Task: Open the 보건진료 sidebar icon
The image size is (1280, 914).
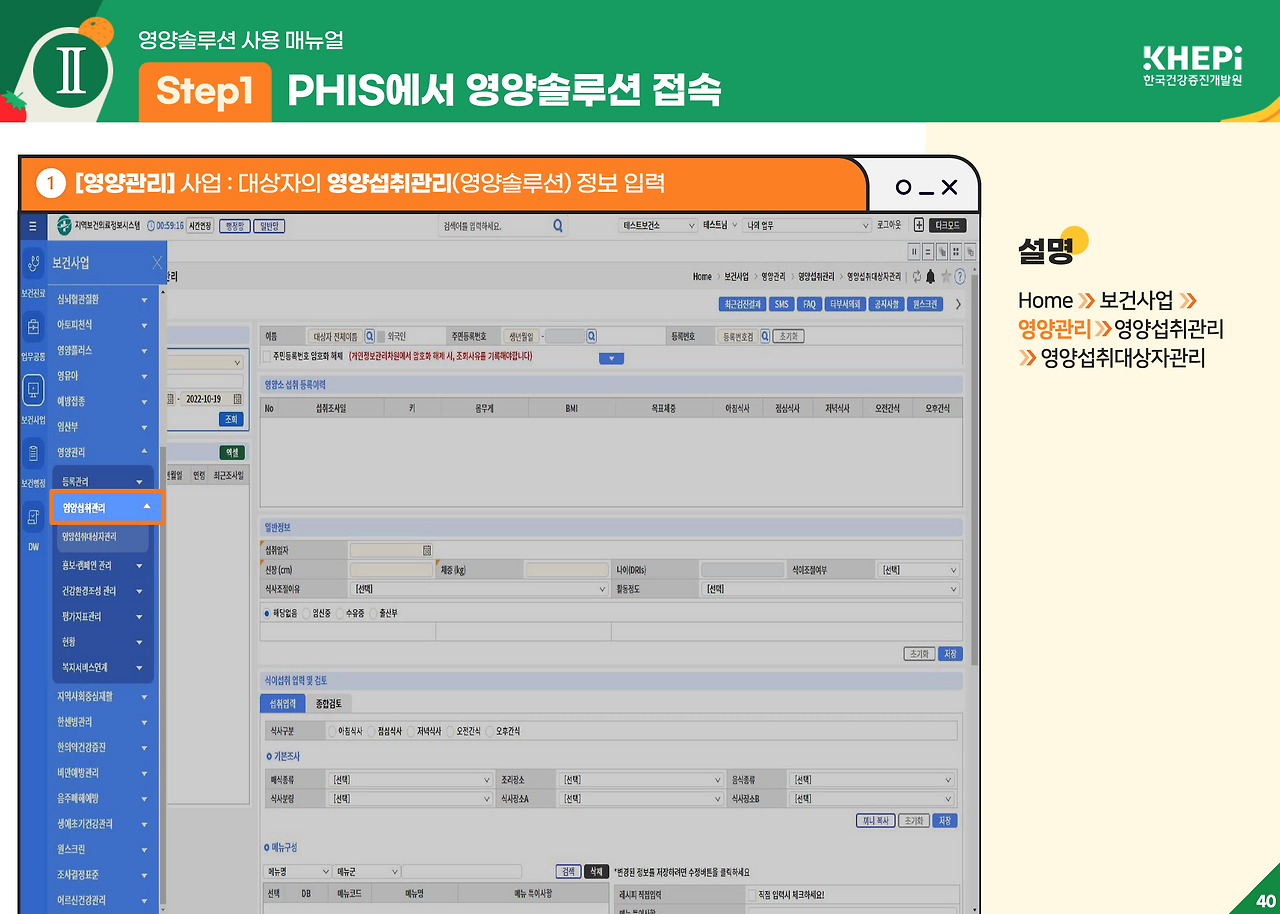Action: pyautogui.click(x=33, y=263)
